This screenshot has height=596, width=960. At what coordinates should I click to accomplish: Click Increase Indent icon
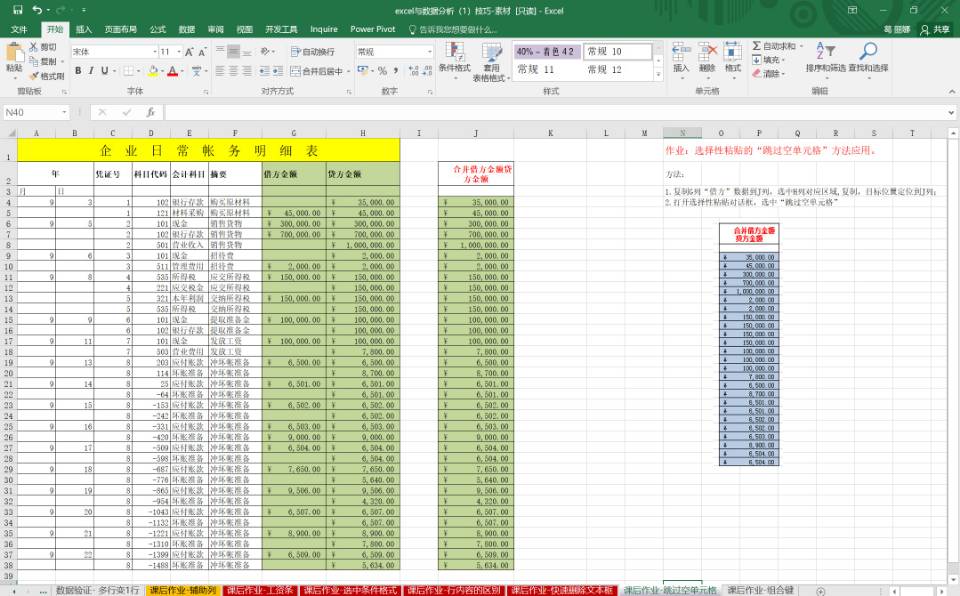point(277,71)
